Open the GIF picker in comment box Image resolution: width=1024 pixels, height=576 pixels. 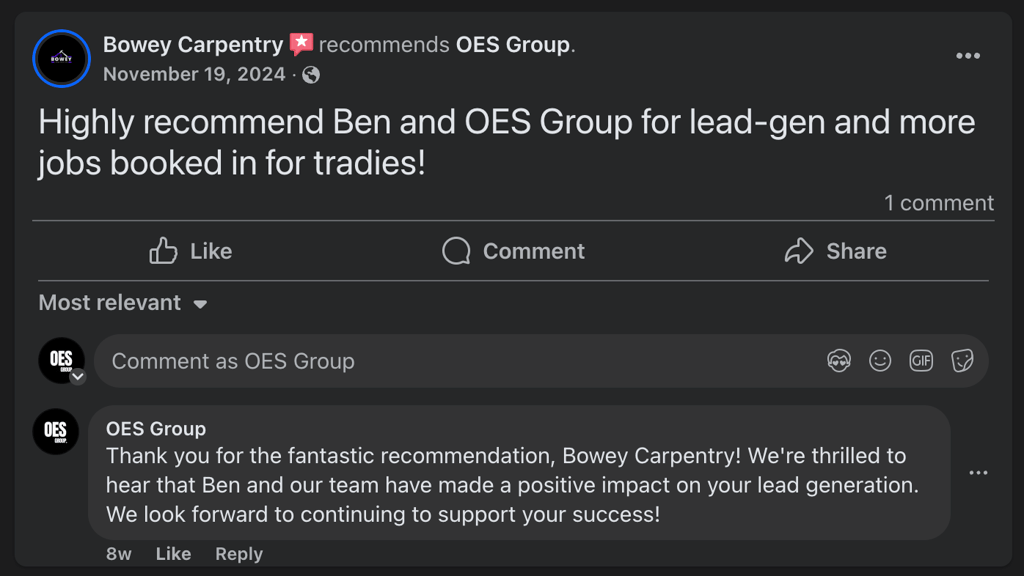921,361
